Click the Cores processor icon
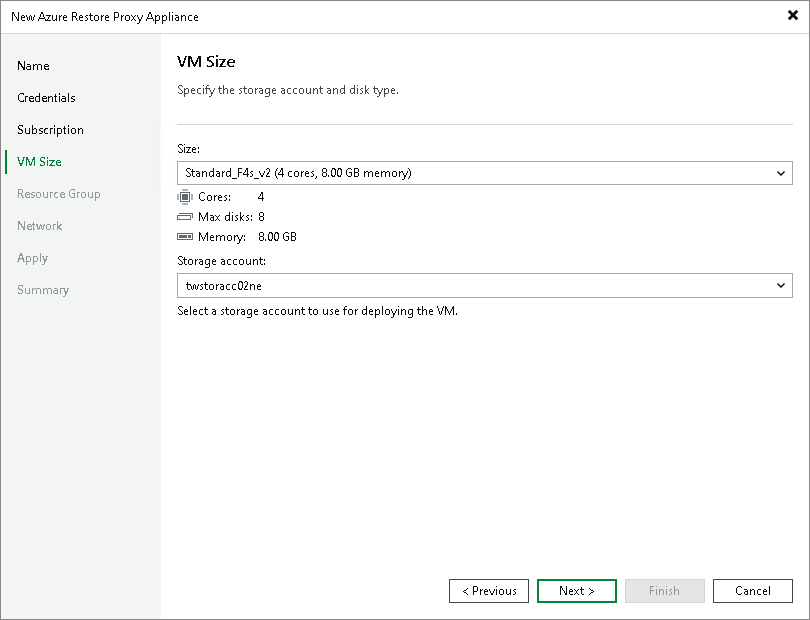The width and height of the screenshot is (810, 620). [184, 197]
